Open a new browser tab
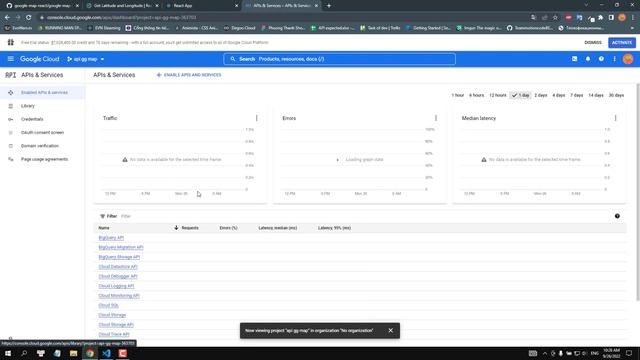 pyautogui.click(x=329, y=6)
